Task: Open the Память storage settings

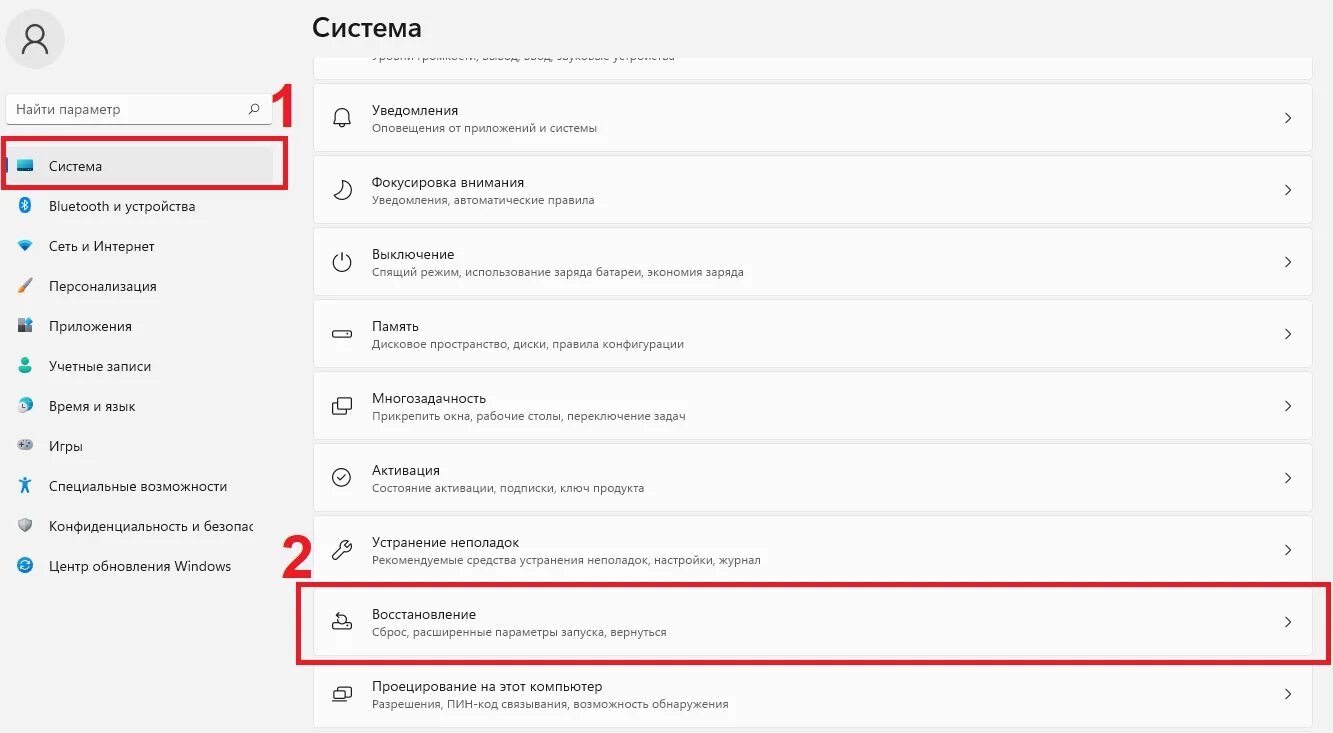Action: coord(395,327)
